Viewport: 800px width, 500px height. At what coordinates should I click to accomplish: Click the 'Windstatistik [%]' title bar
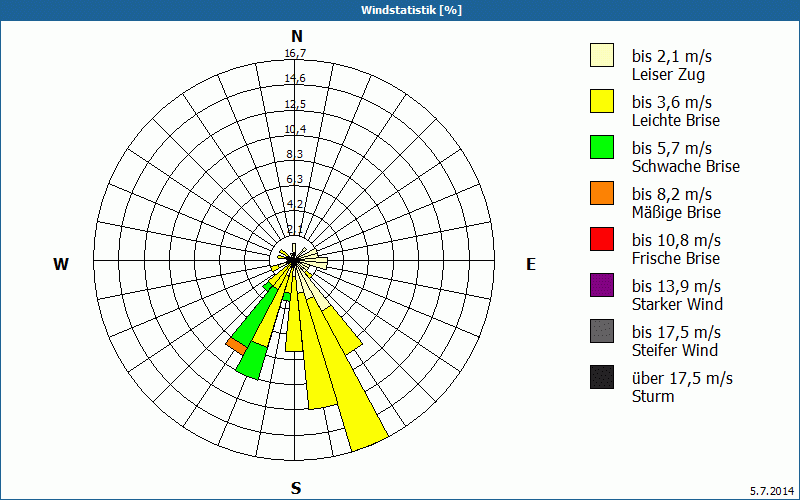tap(400, 10)
